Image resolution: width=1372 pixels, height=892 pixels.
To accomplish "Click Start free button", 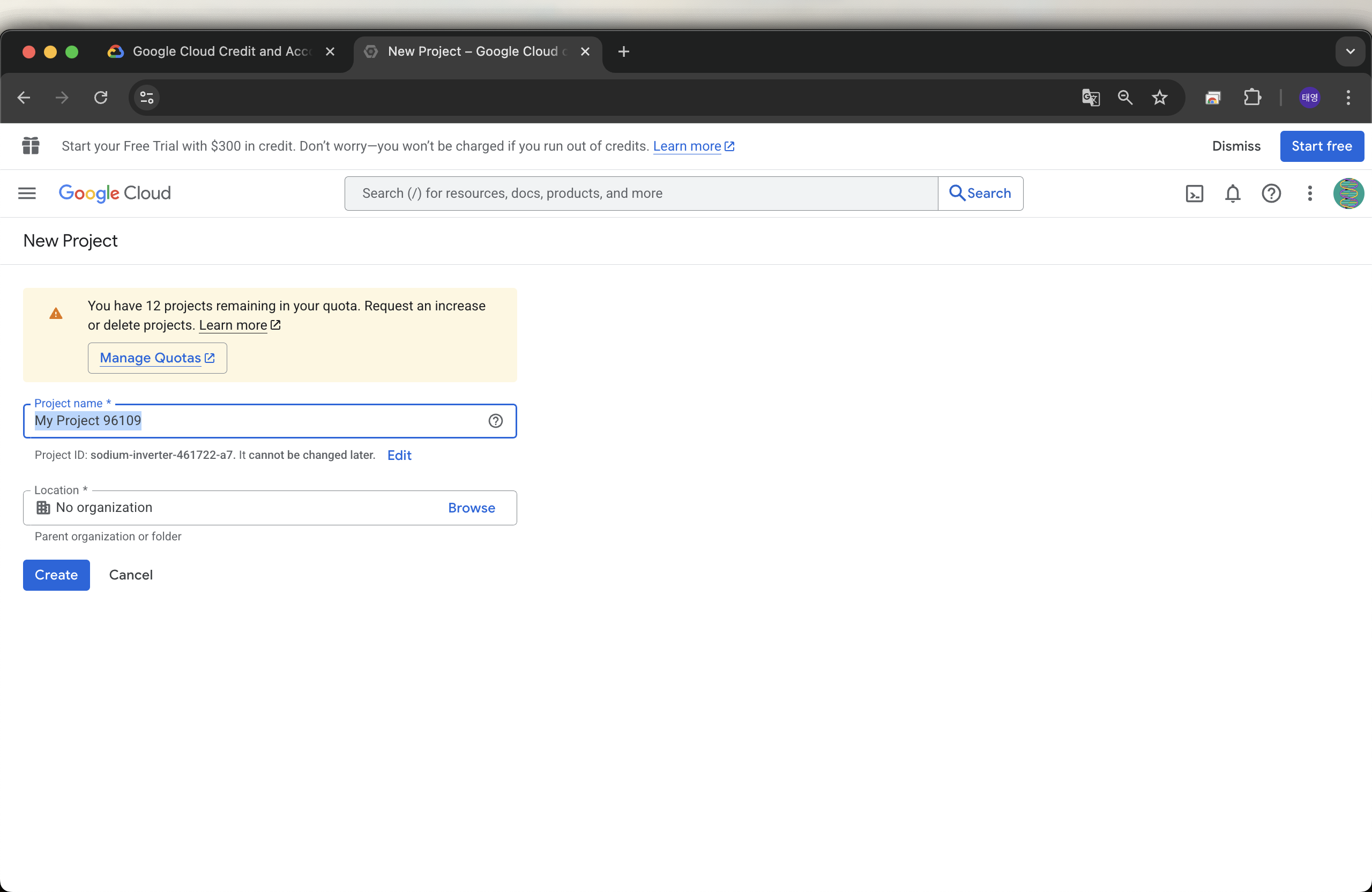I will point(1321,146).
